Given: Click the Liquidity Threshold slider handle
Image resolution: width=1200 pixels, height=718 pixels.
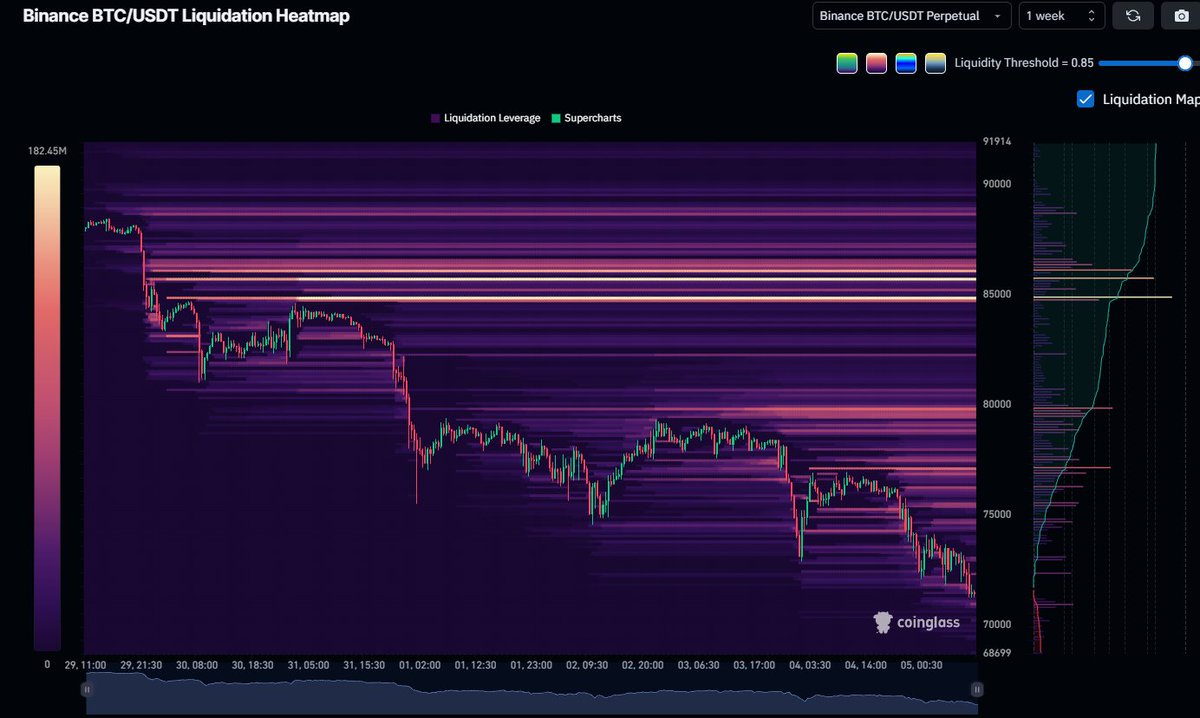Looking at the screenshot, I should pos(1185,63).
